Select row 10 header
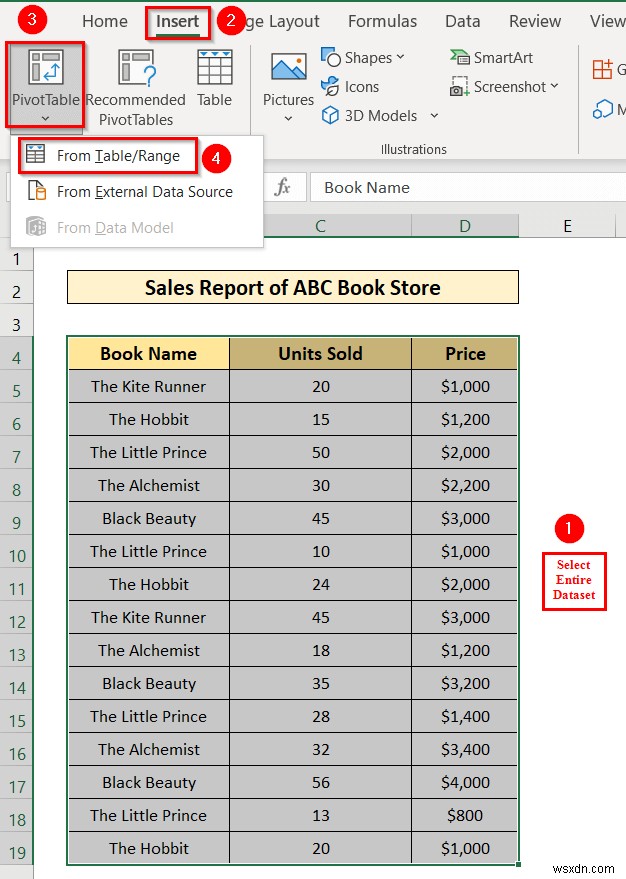The image size is (626, 879). [16, 556]
